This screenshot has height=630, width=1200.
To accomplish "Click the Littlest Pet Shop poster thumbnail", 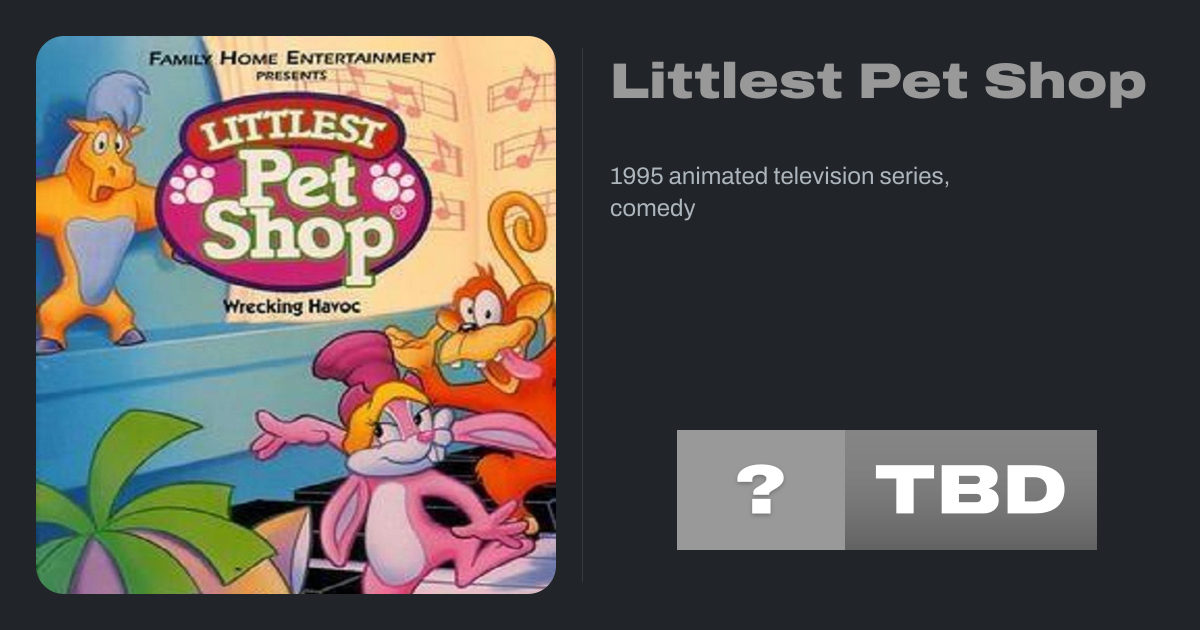I will tap(296, 315).
